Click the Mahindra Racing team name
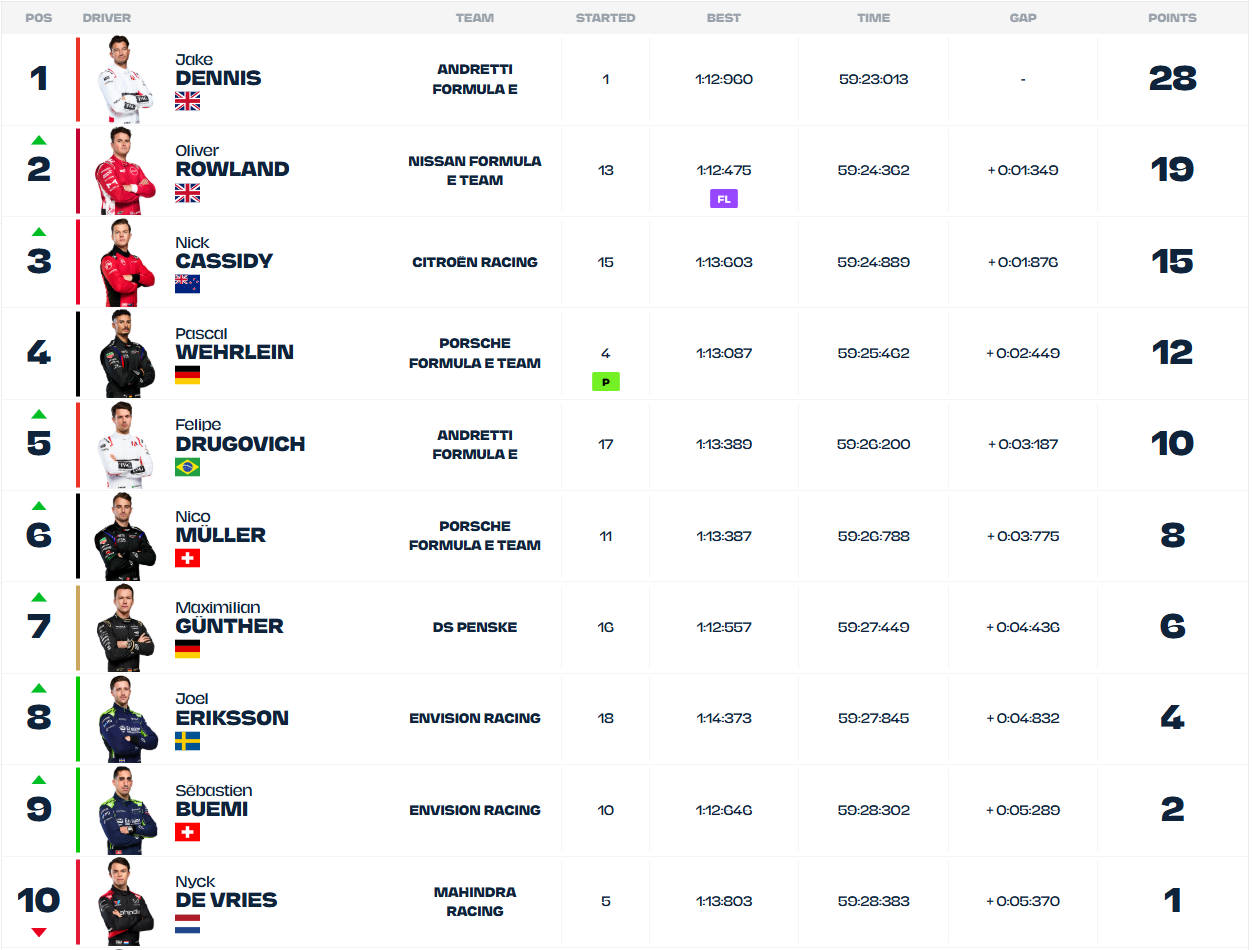Screen dimensions: 1252x950 tap(475, 901)
